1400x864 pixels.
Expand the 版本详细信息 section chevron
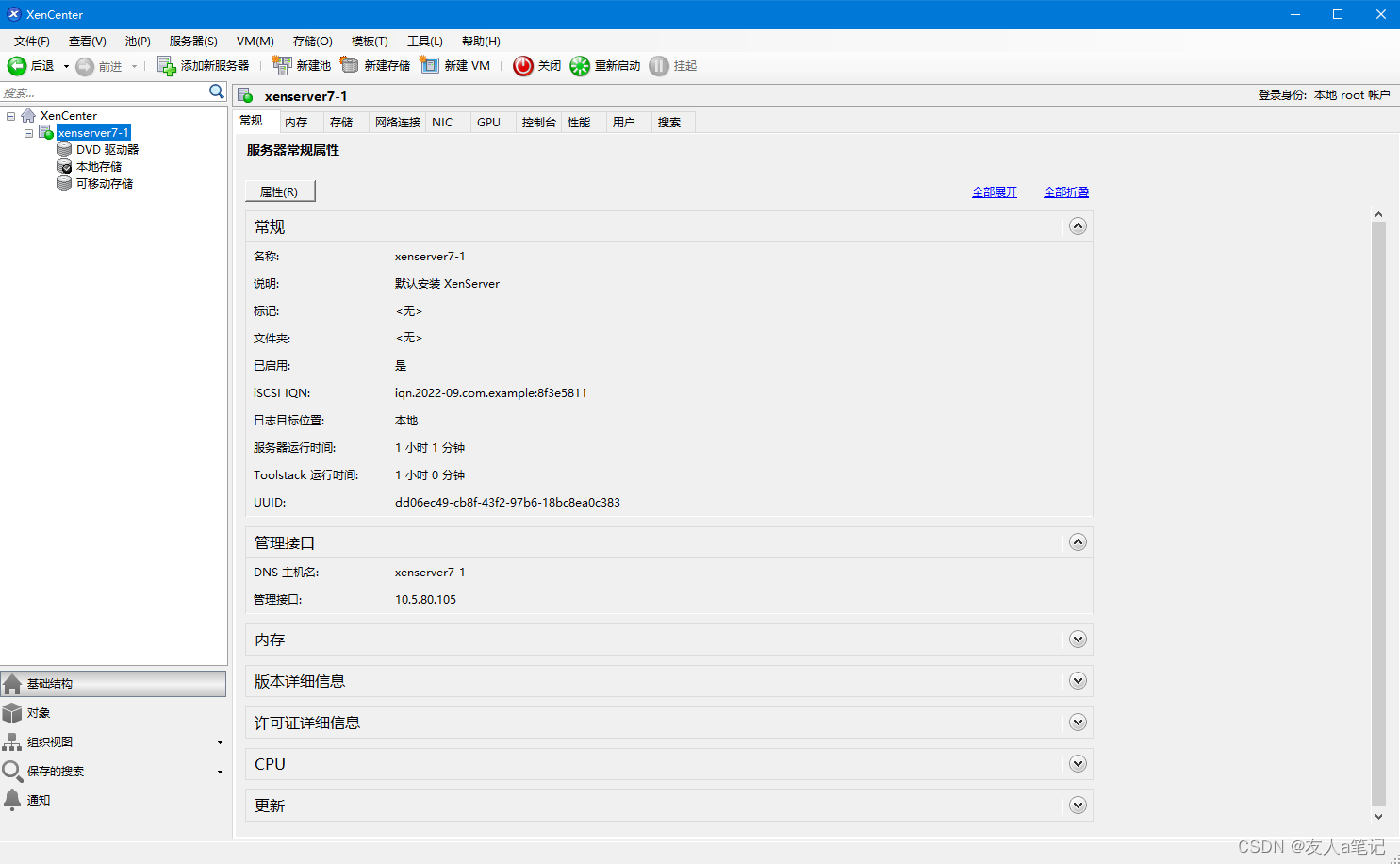[x=1079, y=681]
